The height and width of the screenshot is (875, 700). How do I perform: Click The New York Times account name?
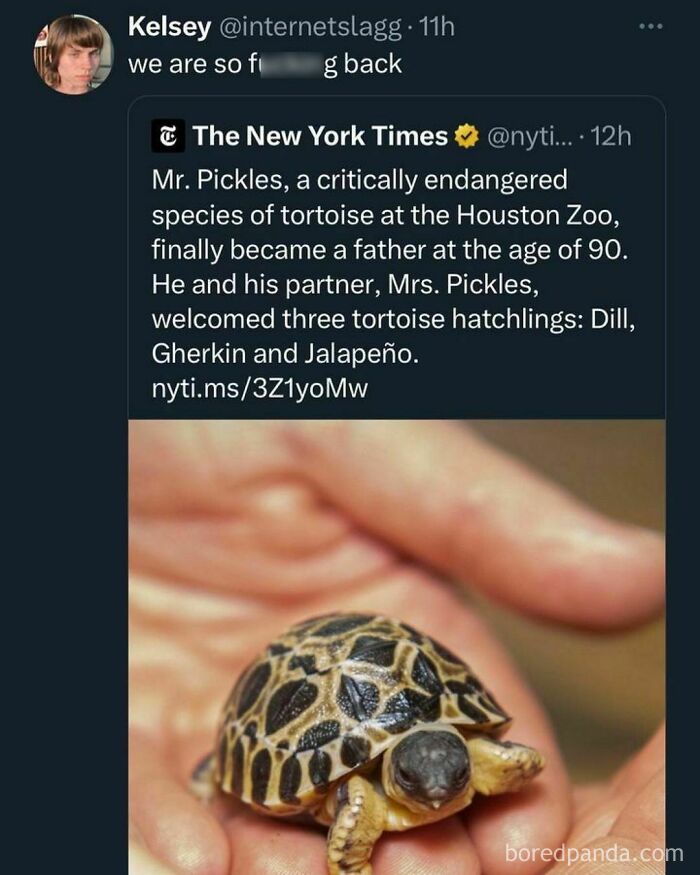320,135
